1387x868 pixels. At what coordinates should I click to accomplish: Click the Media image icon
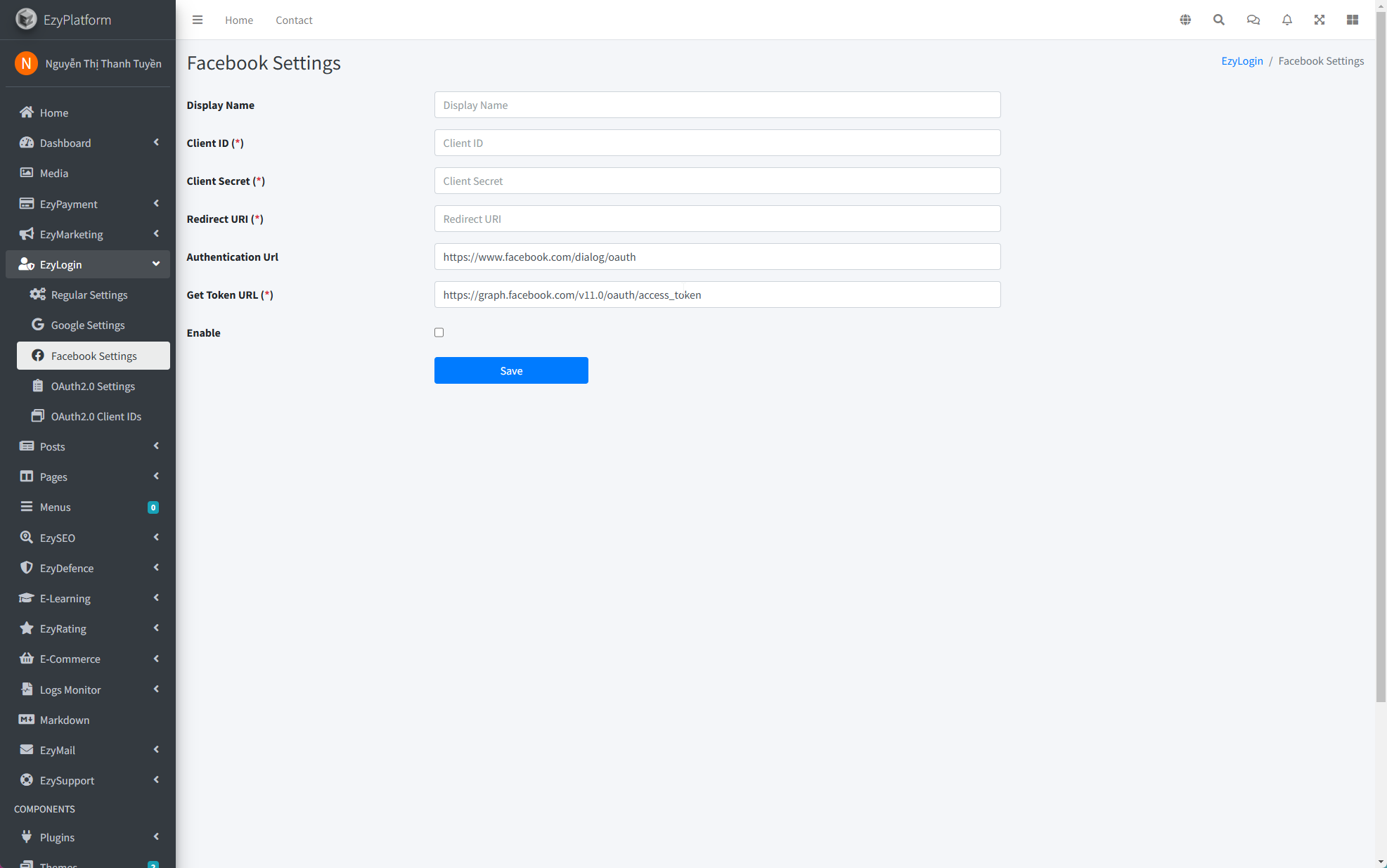[27, 173]
